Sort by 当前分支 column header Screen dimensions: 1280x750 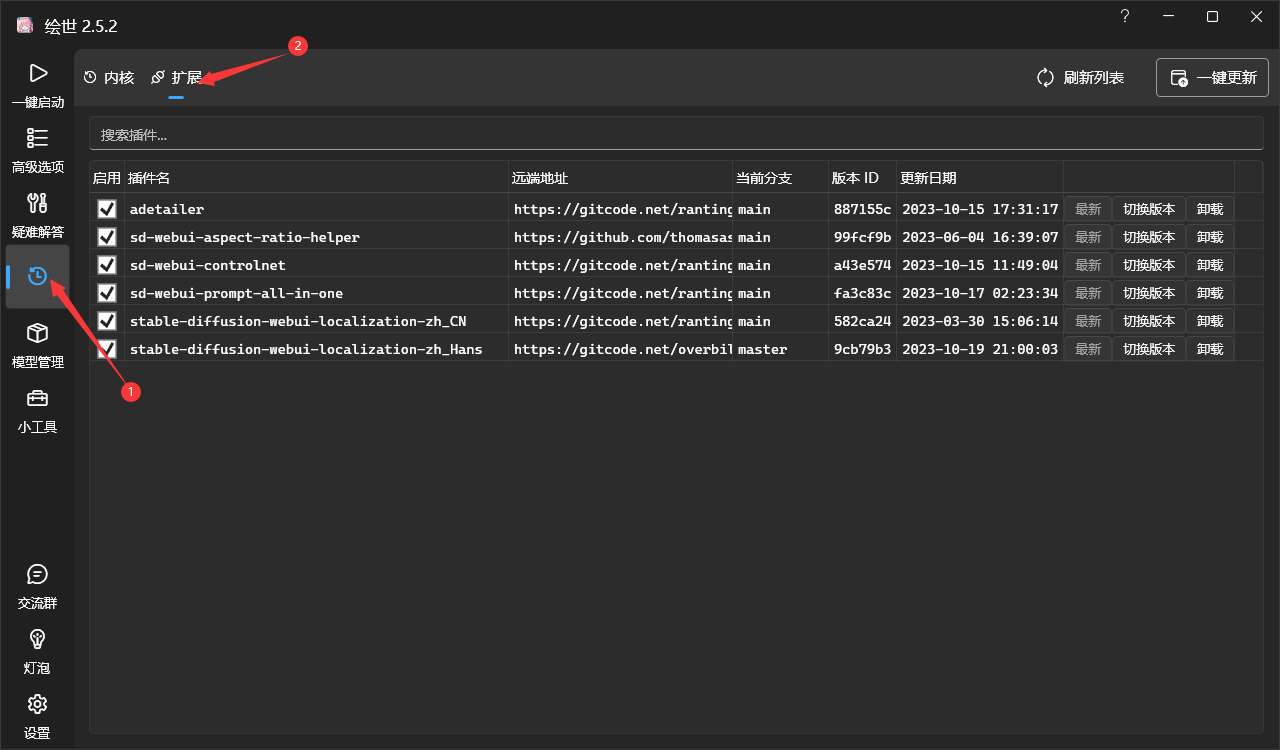[780, 178]
